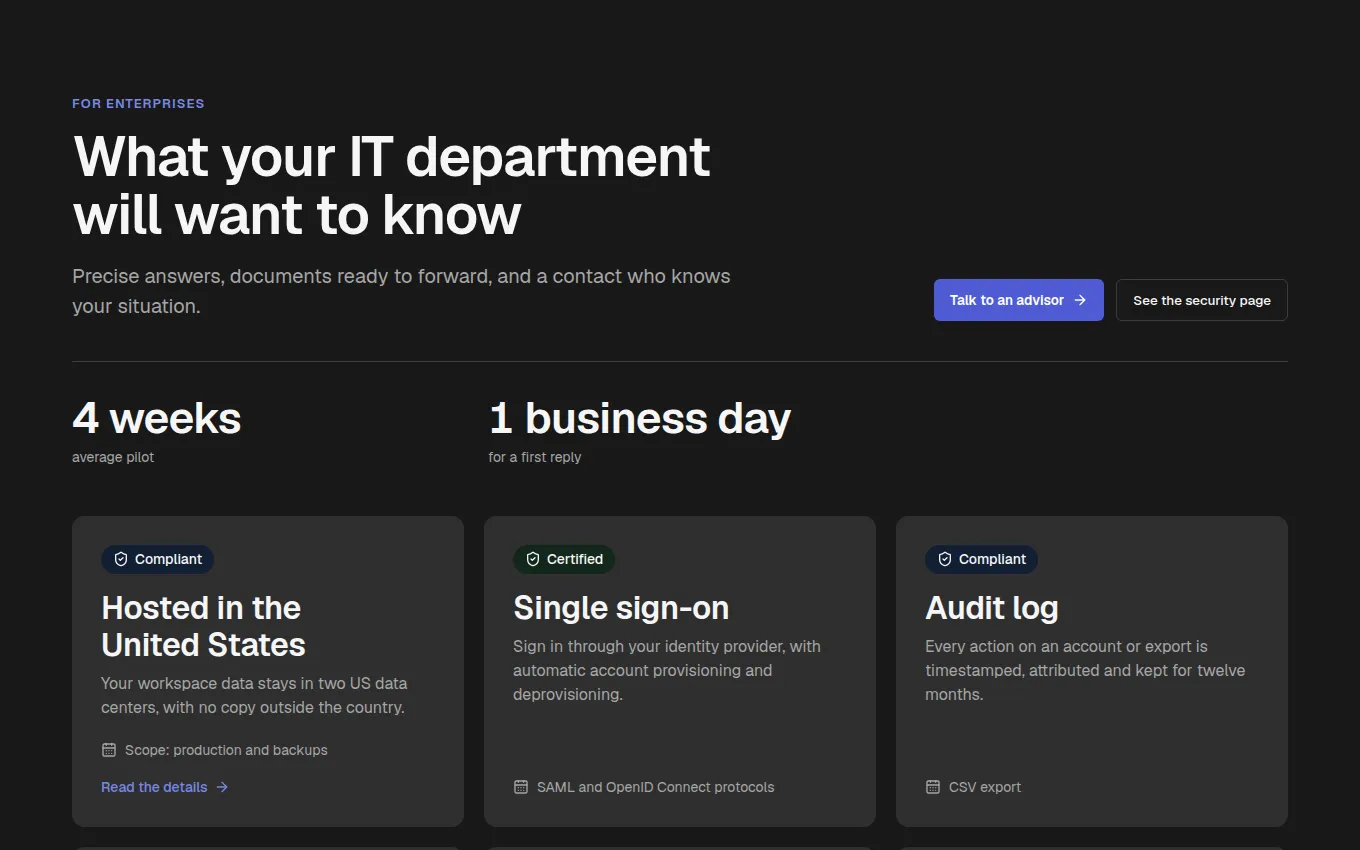
Task: Click the calendar icon beside Scope: production and backups
Action: click(x=109, y=750)
